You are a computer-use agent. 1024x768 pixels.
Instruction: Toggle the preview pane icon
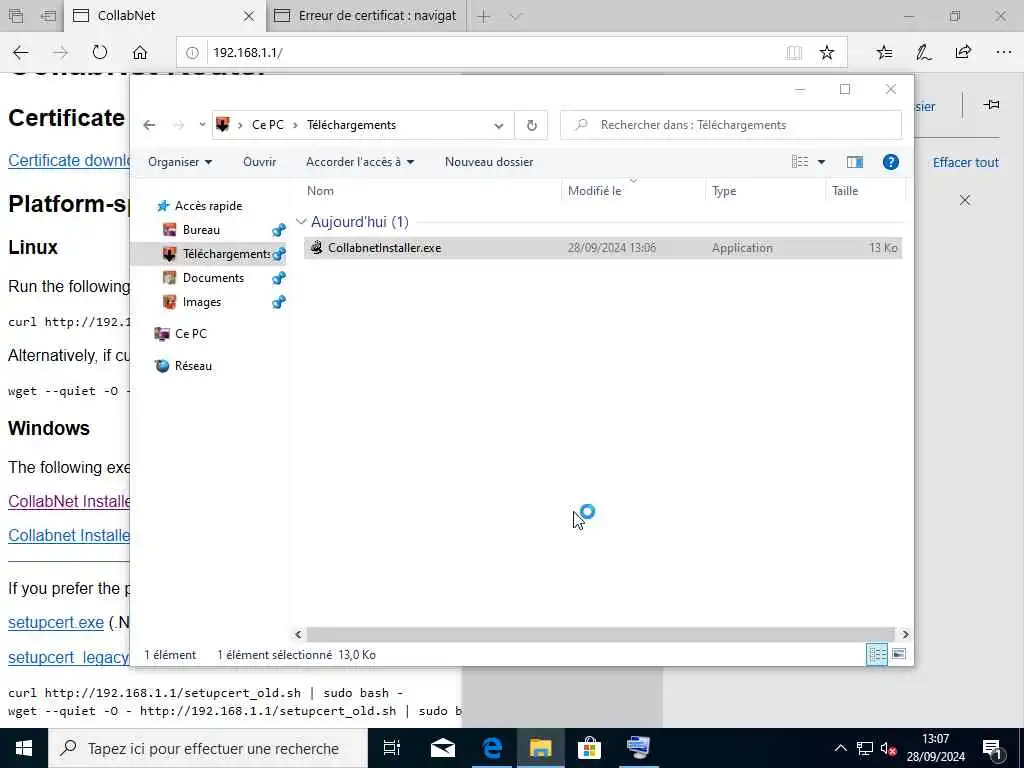pyautogui.click(x=855, y=162)
